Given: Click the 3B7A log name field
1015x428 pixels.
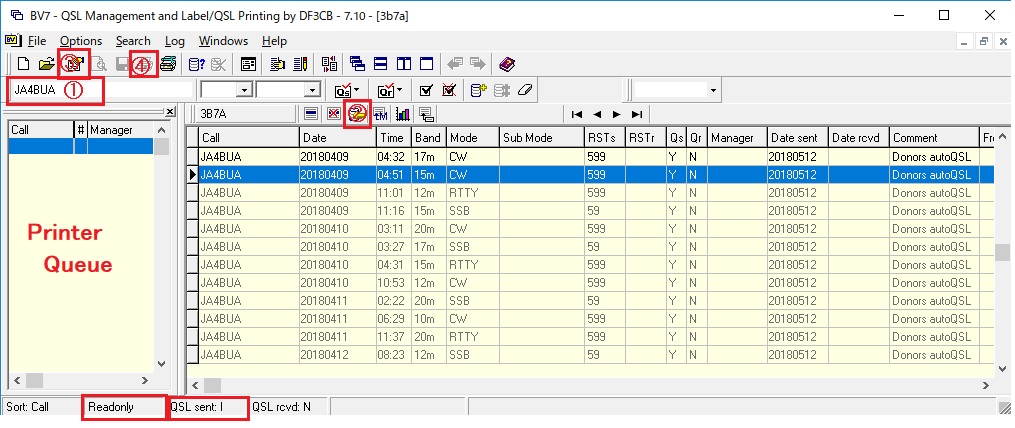Looking at the screenshot, I should [246, 115].
